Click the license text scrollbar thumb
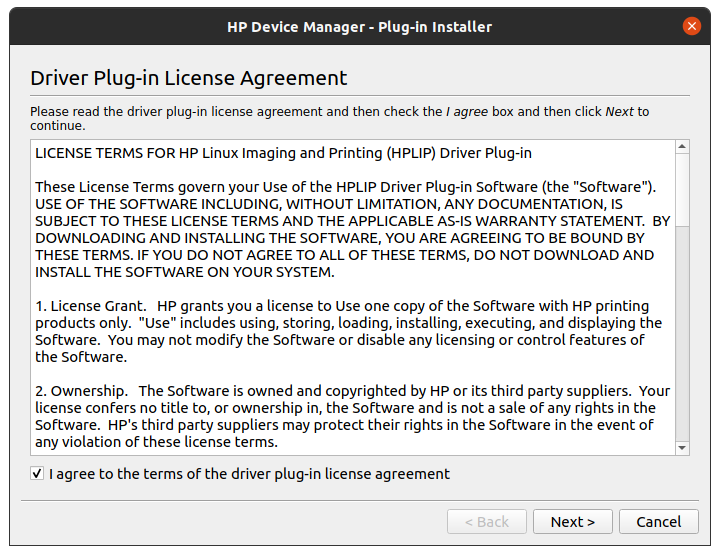 point(682,190)
